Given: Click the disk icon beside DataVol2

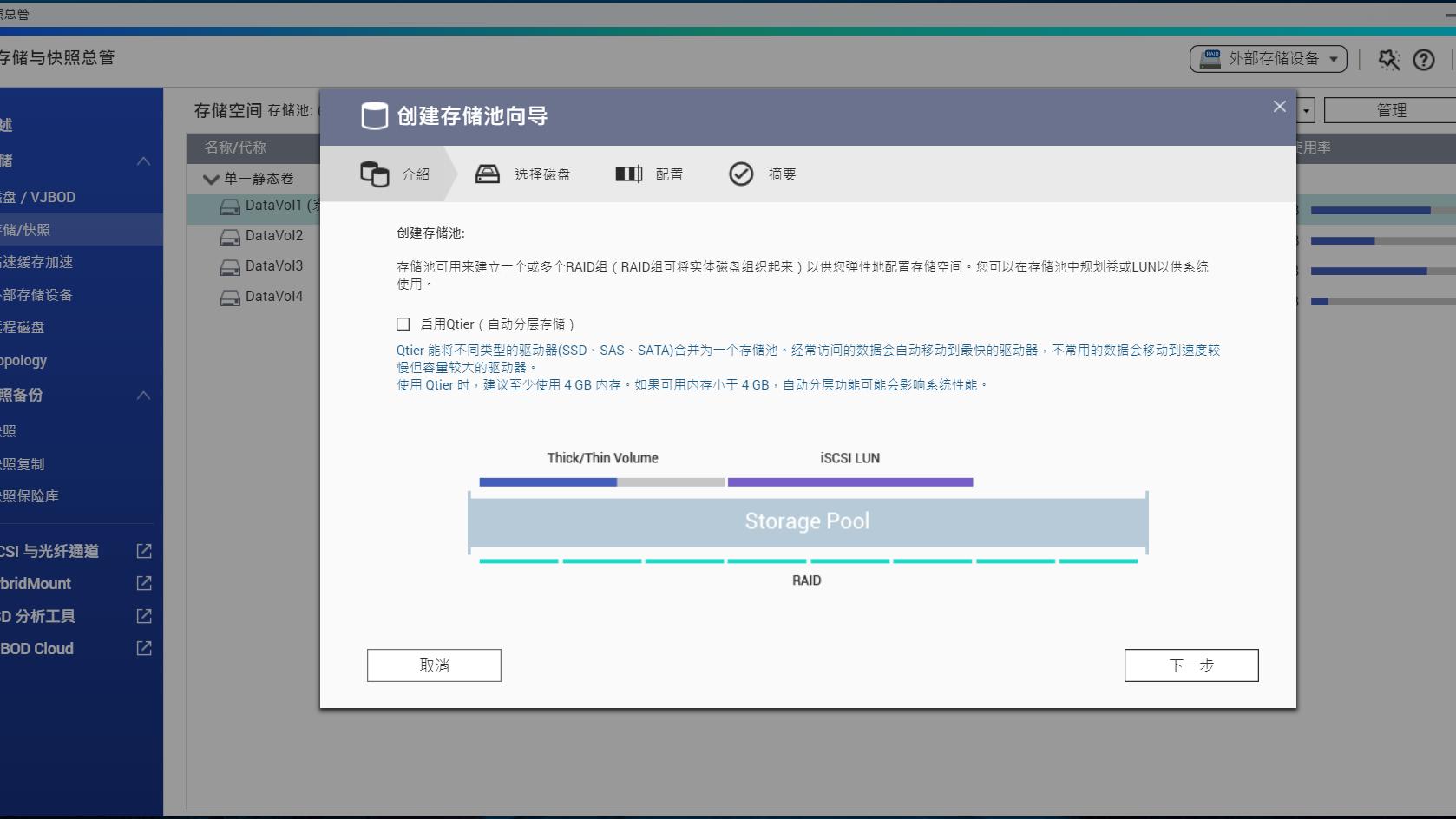Looking at the screenshot, I should click(x=228, y=236).
